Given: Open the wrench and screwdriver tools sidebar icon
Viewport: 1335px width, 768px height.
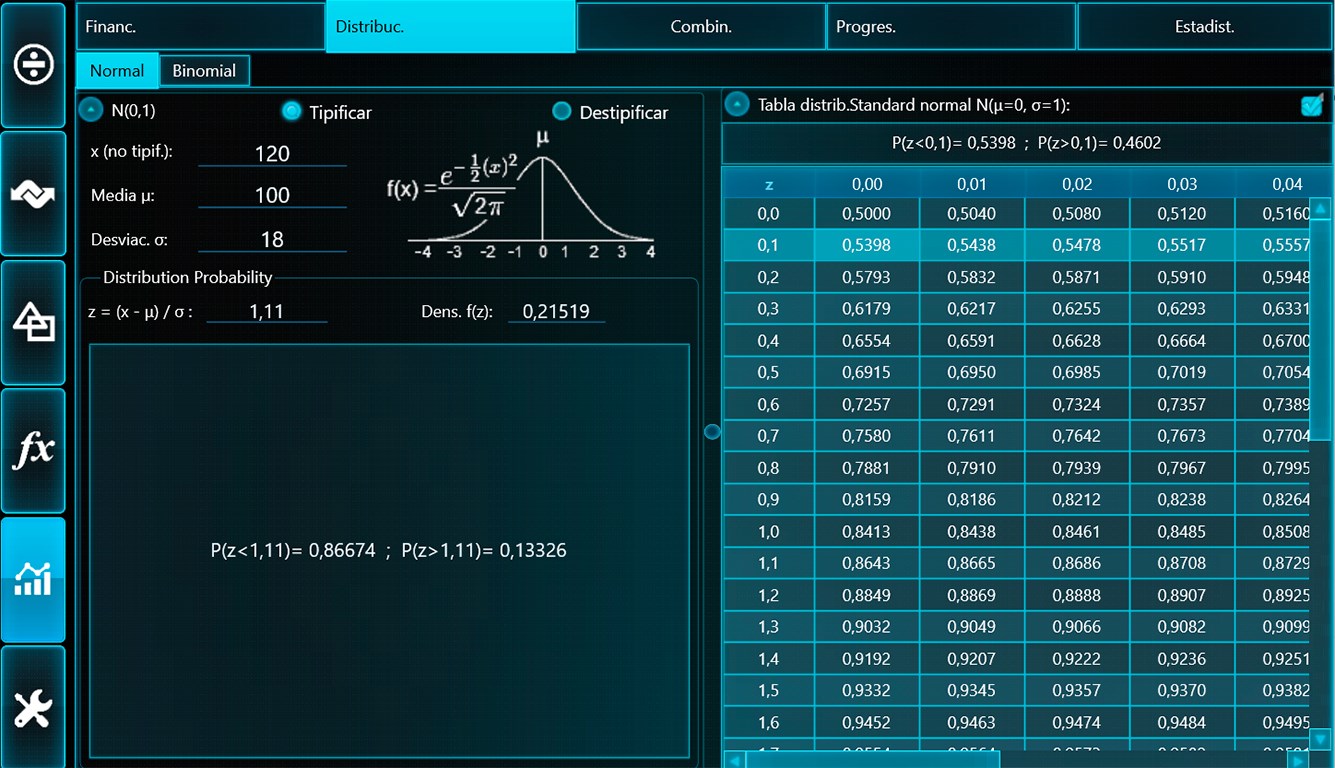Looking at the screenshot, I should pos(33,707).
